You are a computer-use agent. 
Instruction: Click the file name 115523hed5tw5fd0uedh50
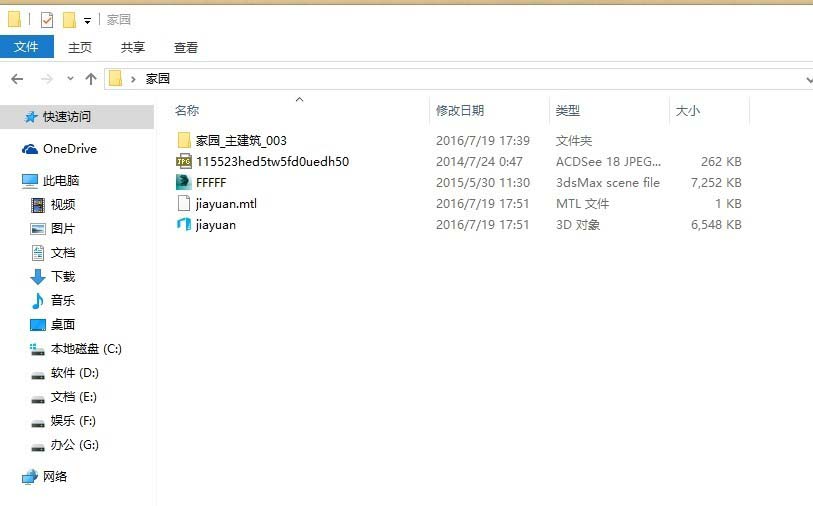click(x=272, y=162)
